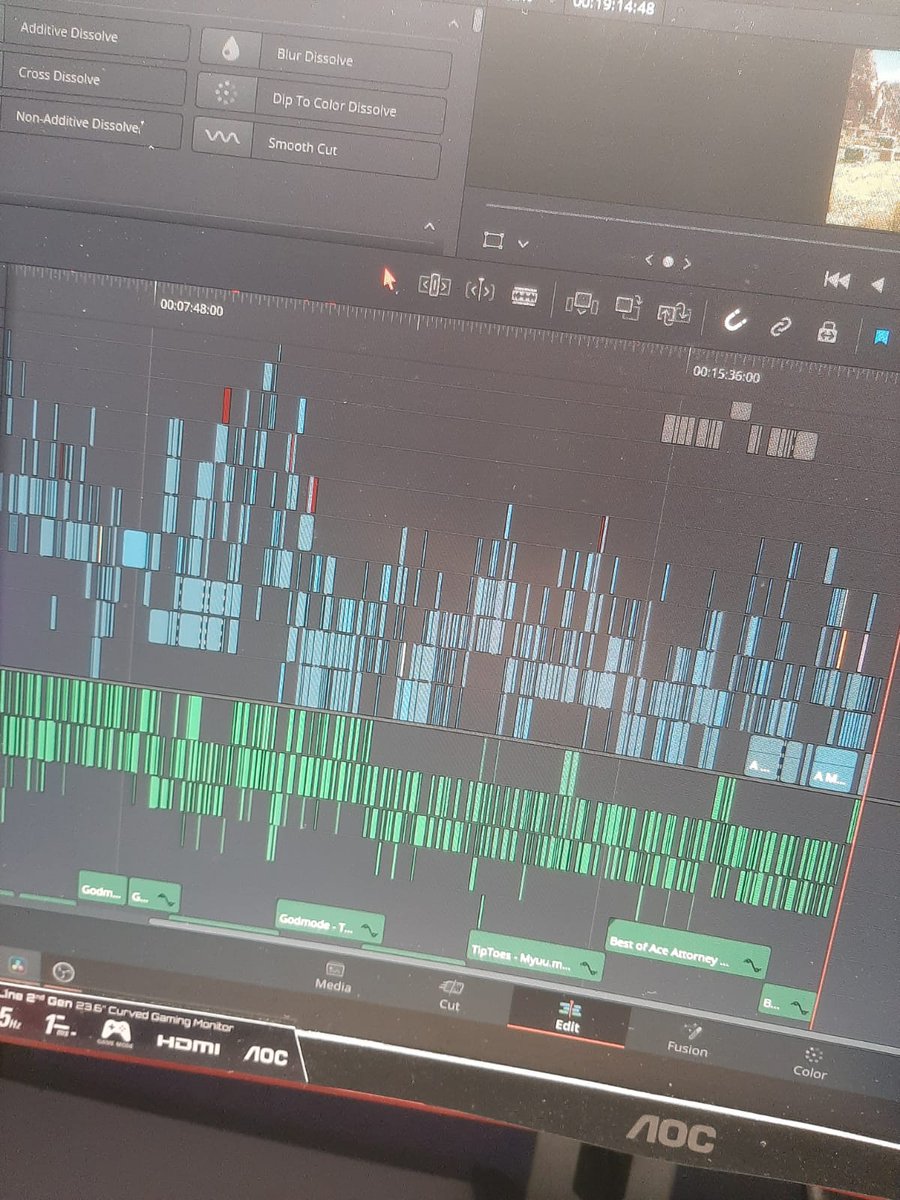The image size is (900, 1200).
Task: Click the Overwrite Clip toolbar icon
Action: point(628,307)
